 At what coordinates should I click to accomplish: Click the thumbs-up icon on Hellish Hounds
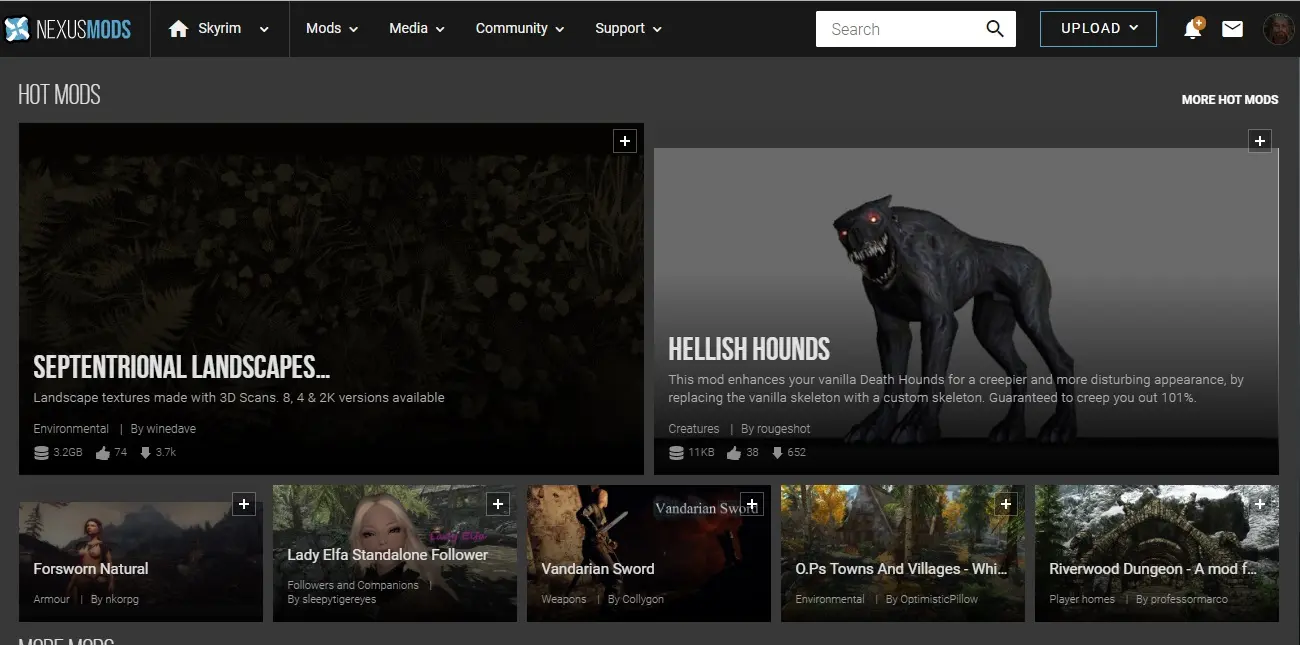tap(734, 453)
